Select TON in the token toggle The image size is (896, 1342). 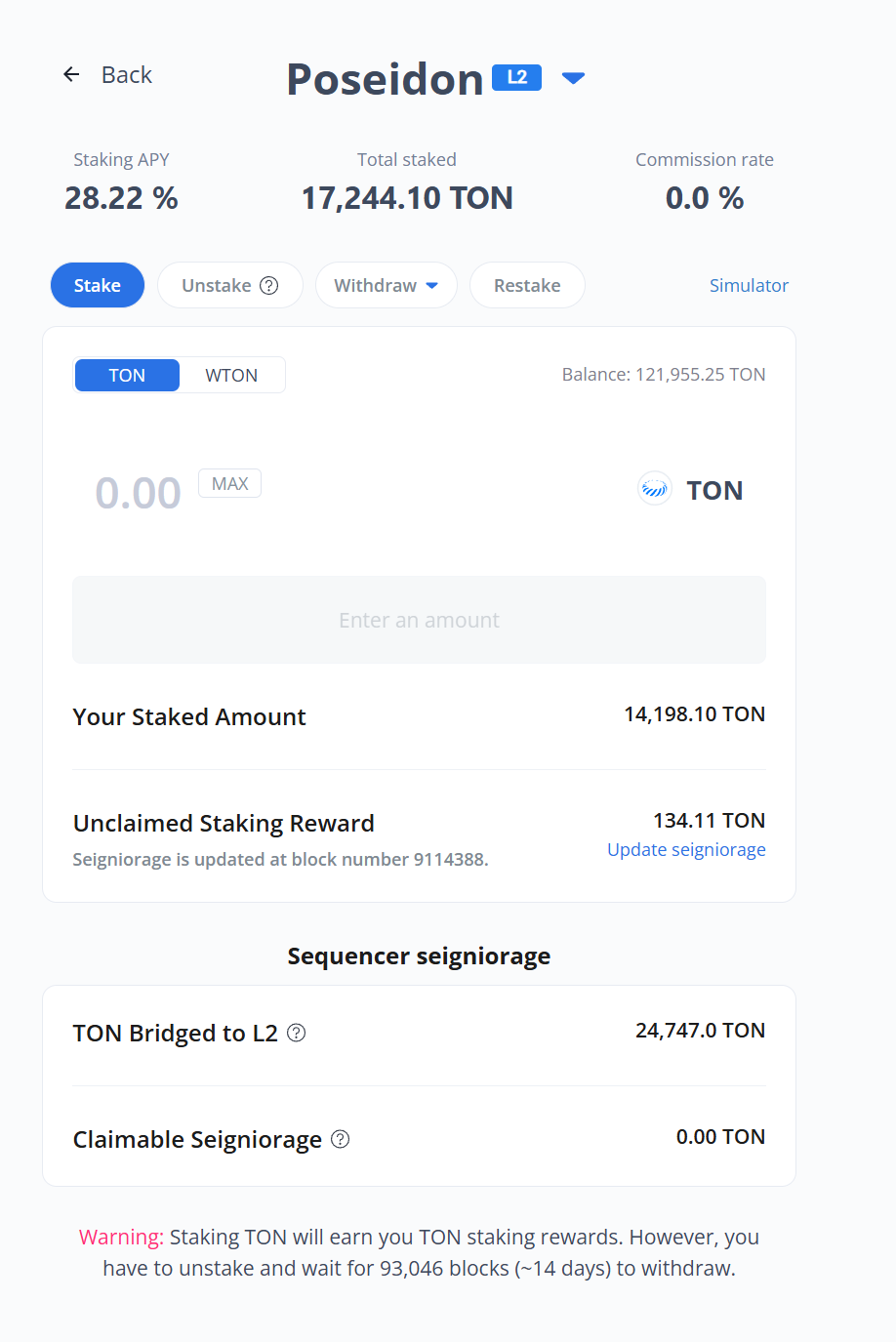(x=127, y=376)
